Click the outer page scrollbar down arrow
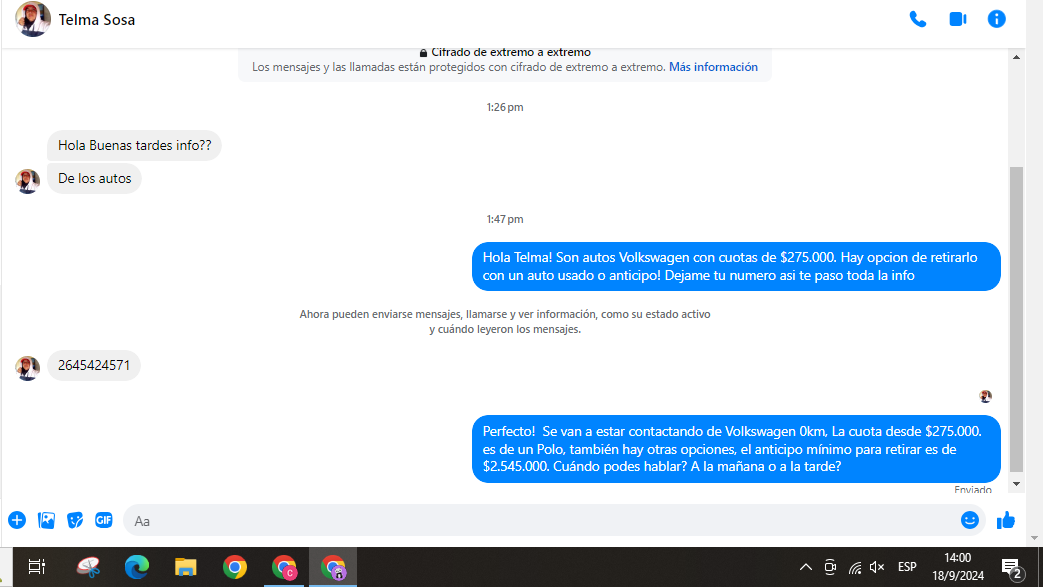The image size is (1043, 587). click(1034, 538)
